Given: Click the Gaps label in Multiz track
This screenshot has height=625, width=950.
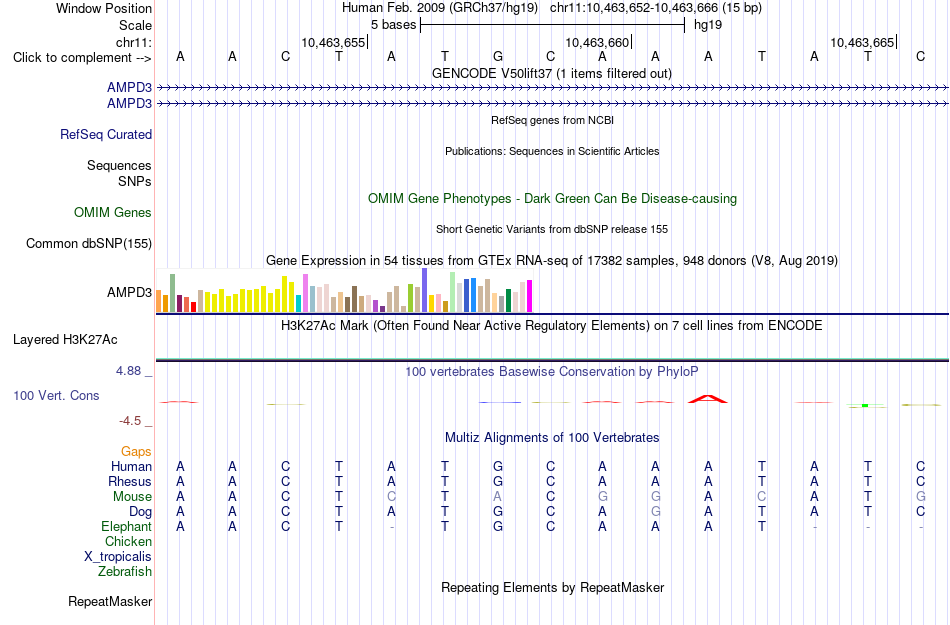Looking at the screenshot, I should [x=136, y=451].
